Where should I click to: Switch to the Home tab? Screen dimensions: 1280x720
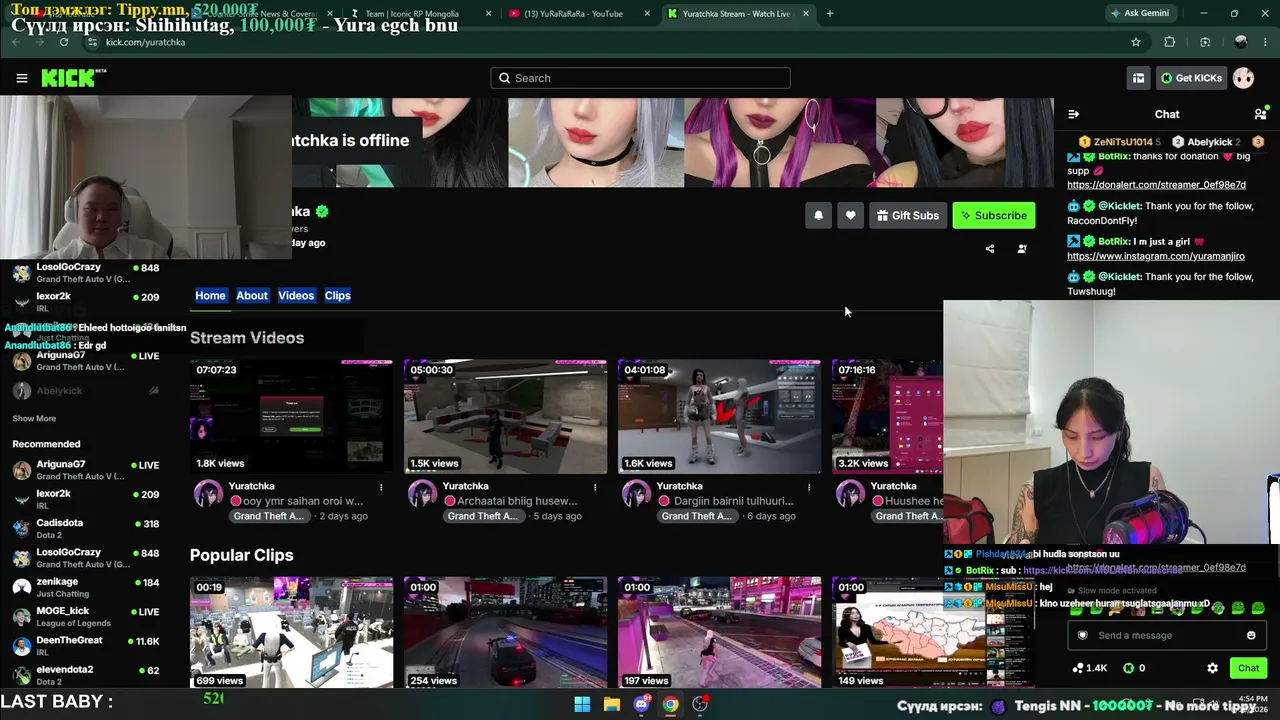(x=210, y=295)
